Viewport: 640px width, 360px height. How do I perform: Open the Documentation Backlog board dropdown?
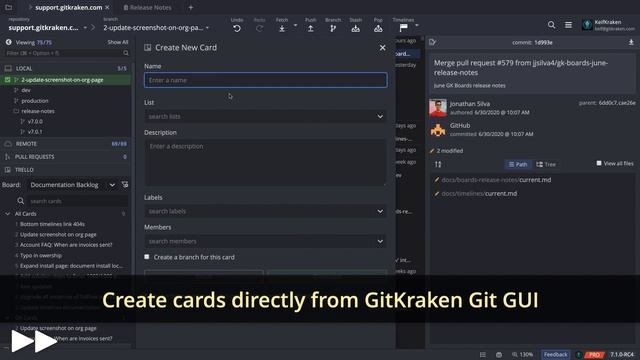(x=73, y=185)
